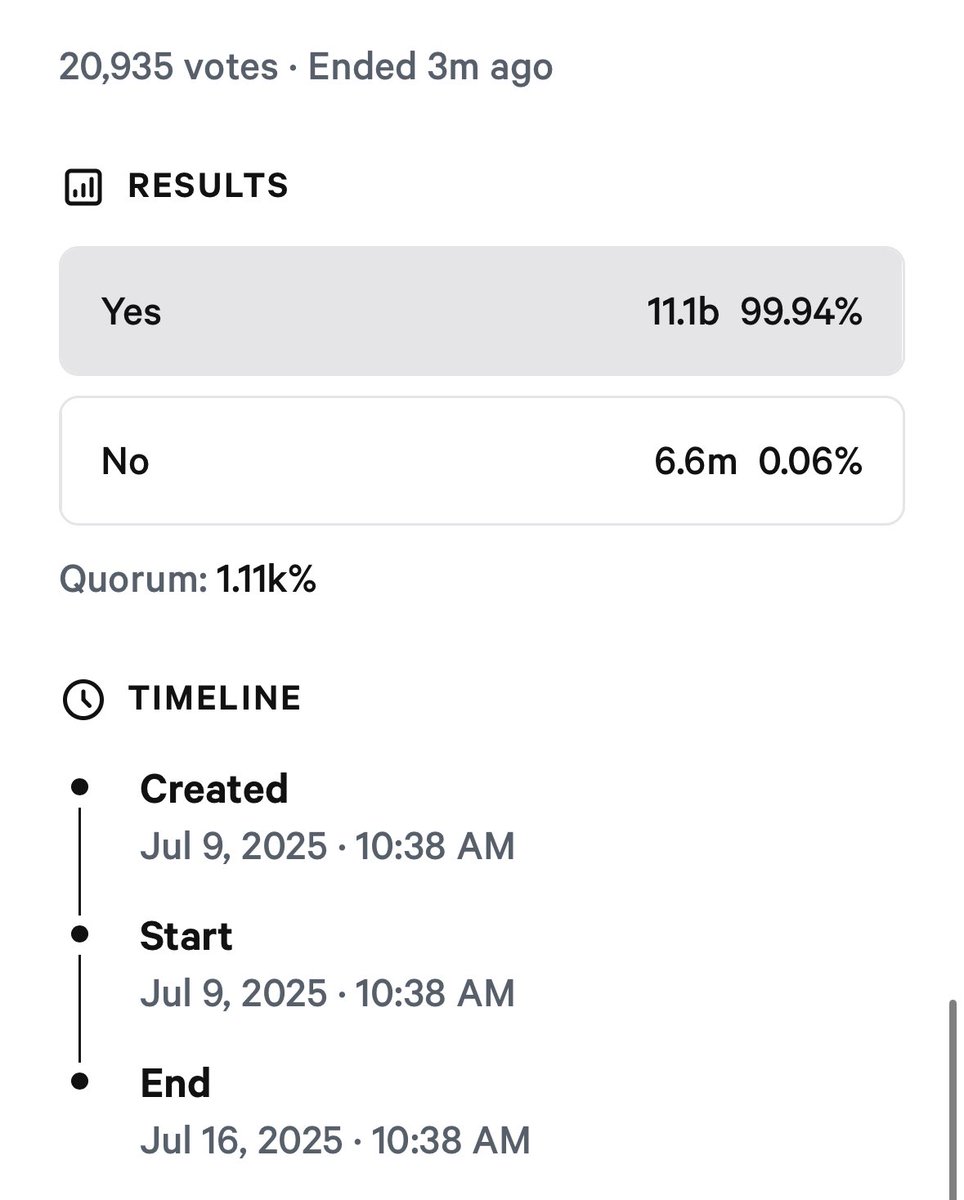Click the Timeline clock icon
Screen dimensions: 964x1200
tap(82, 699)
